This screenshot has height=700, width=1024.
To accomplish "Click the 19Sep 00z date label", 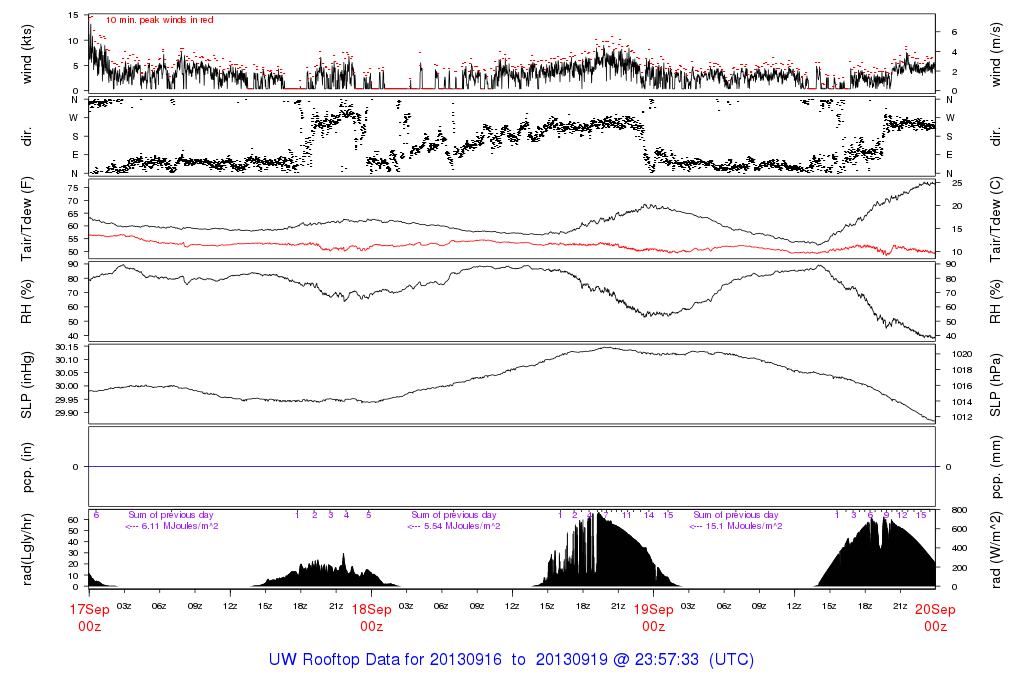I will 653,616.
